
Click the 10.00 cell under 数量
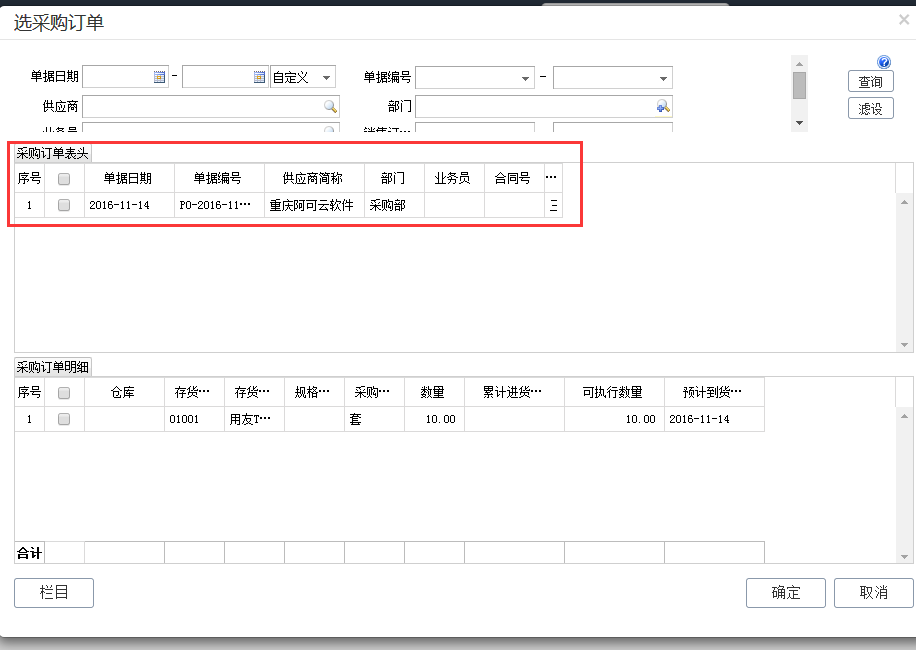click(434, 419)
